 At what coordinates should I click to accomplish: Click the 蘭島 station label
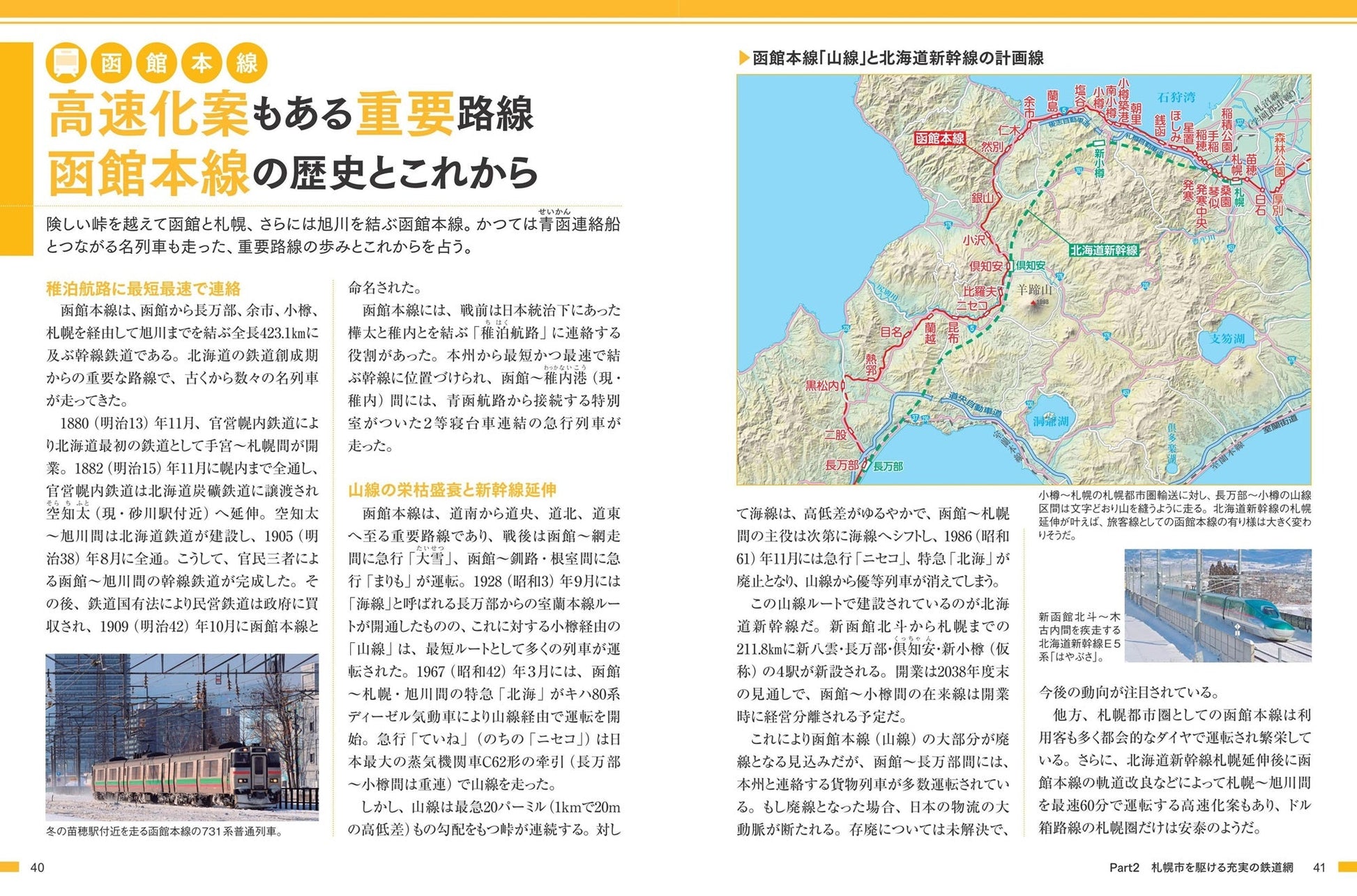[1052, 100]
